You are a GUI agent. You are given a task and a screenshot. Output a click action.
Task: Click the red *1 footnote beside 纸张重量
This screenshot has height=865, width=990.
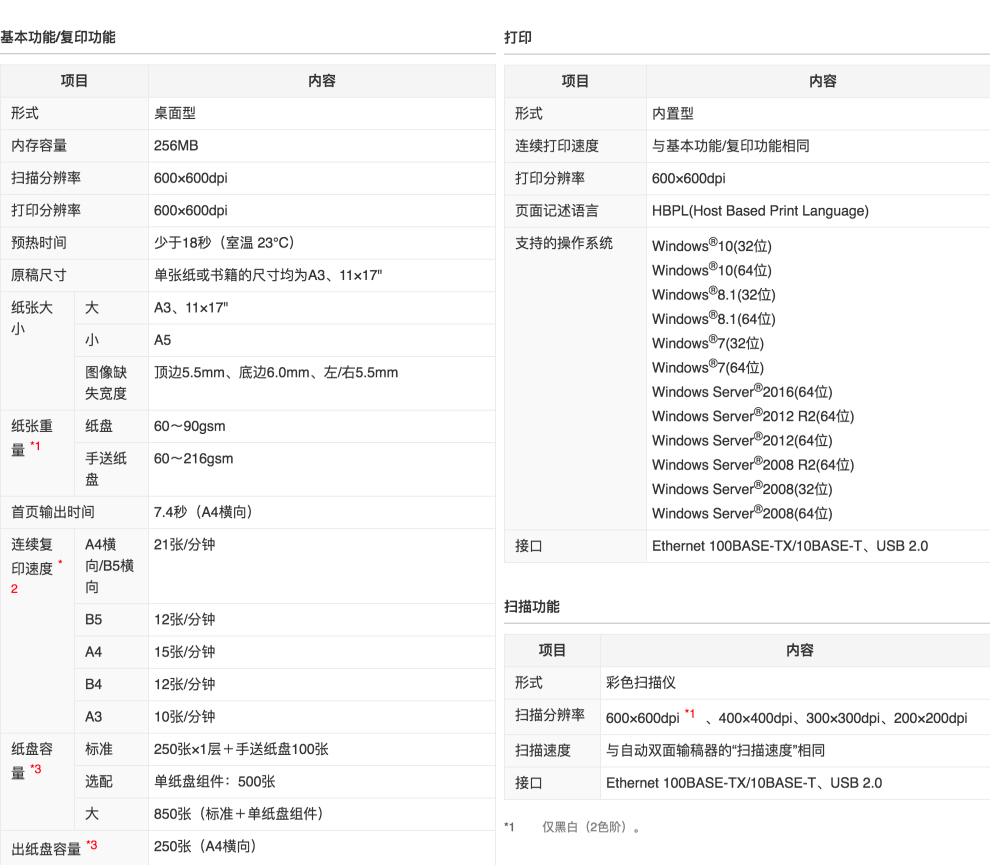click(x=35, y=446)
